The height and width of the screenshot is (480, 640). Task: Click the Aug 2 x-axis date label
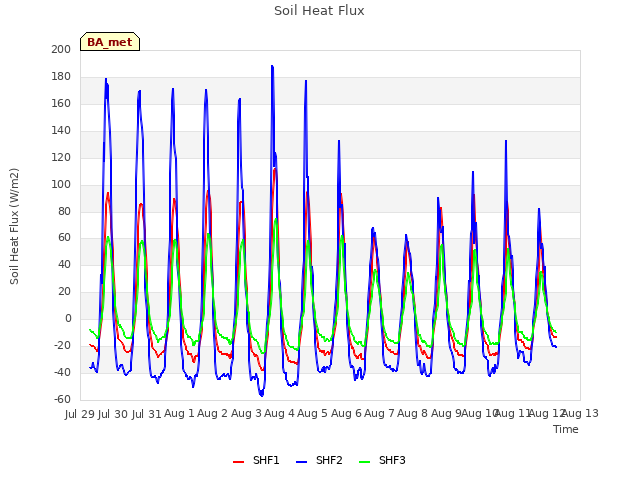(x=212, y=413)
